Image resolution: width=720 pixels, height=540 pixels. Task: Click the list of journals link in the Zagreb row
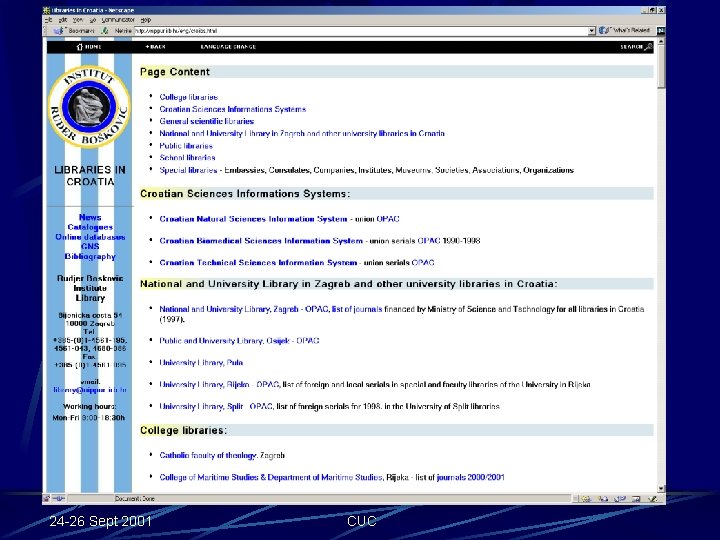click(x=357, y=309)
